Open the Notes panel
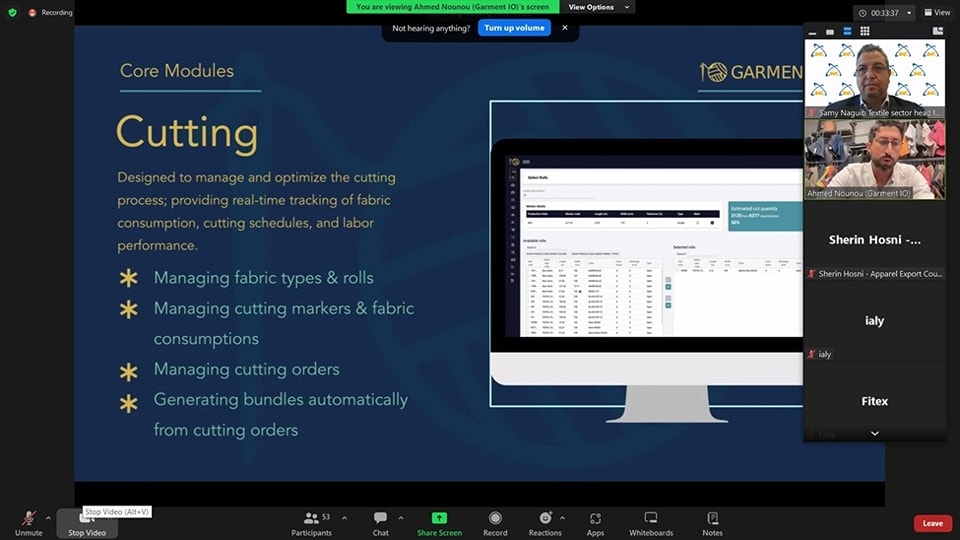The image size is (960, 540). point(712,522)
